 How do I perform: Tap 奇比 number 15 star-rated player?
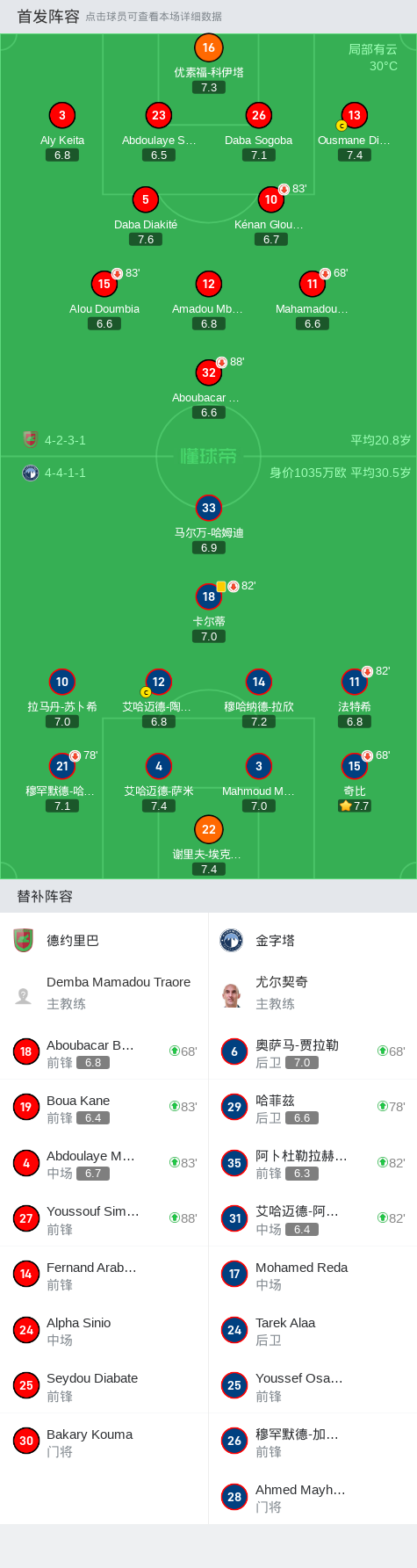click(355, 766)
